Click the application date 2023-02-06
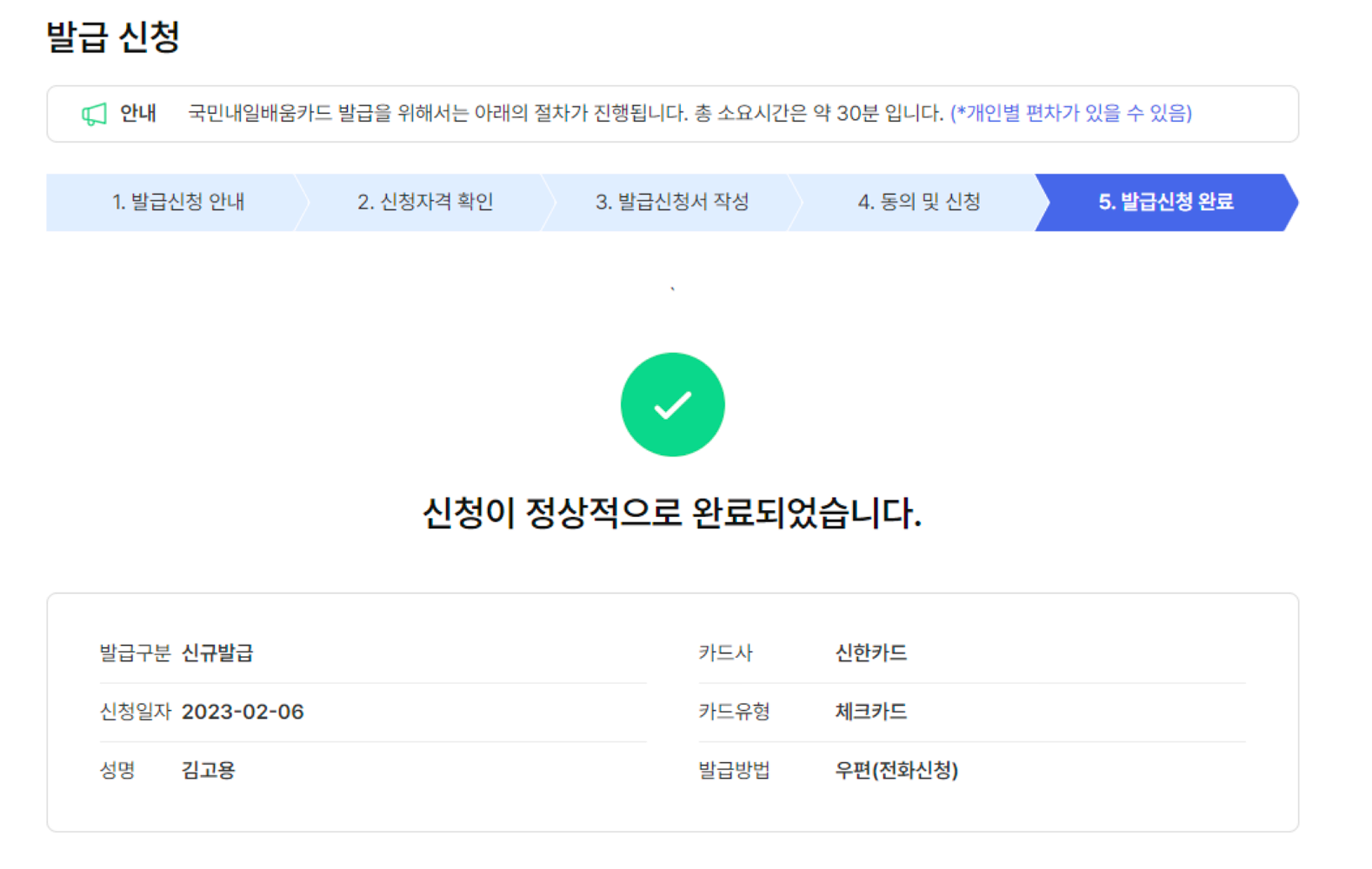Image resolution: width=1372 pixels, height=869 pixels. point(242,711)
